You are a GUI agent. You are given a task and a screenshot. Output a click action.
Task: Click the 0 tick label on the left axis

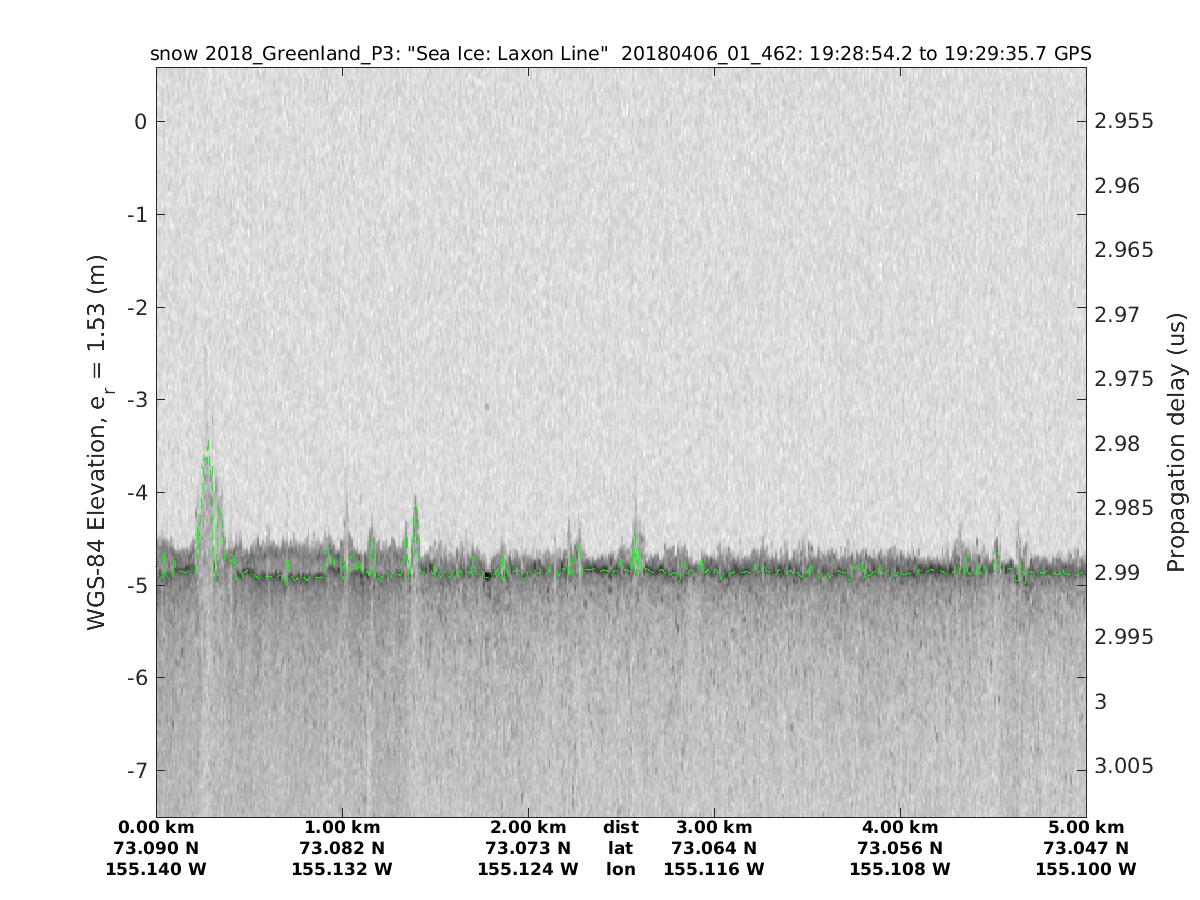pyautogui.click(x=141, y=122)
